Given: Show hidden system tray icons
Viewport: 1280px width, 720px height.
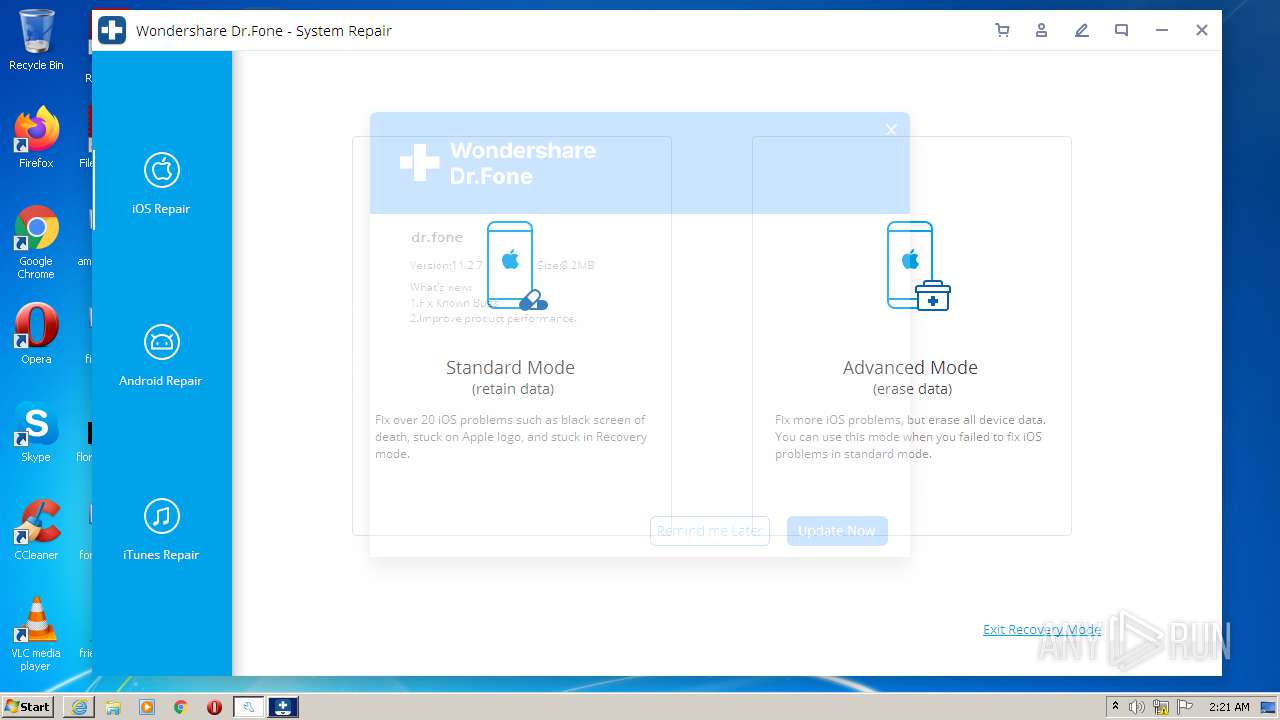Looking at the screenshot, I should (1115, 707).
